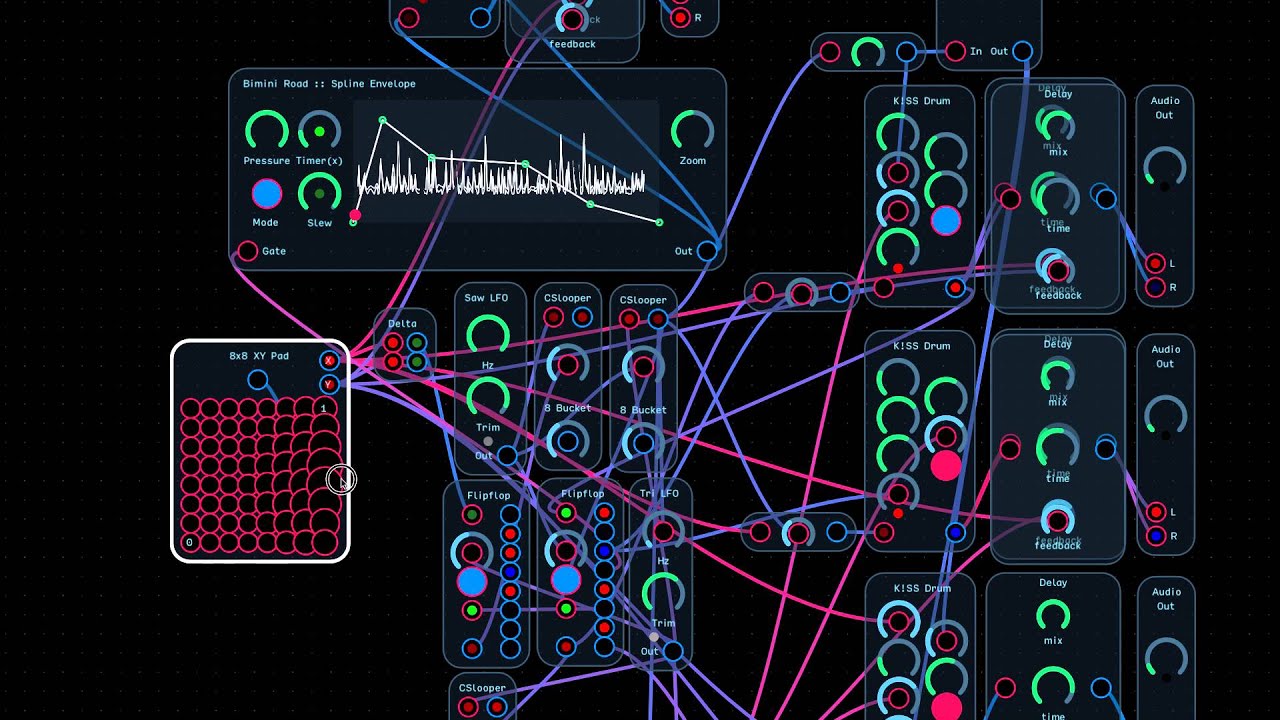Click the Gate input port on Spline Envelope
The image size is (1280, 720).
pos(247,251)
